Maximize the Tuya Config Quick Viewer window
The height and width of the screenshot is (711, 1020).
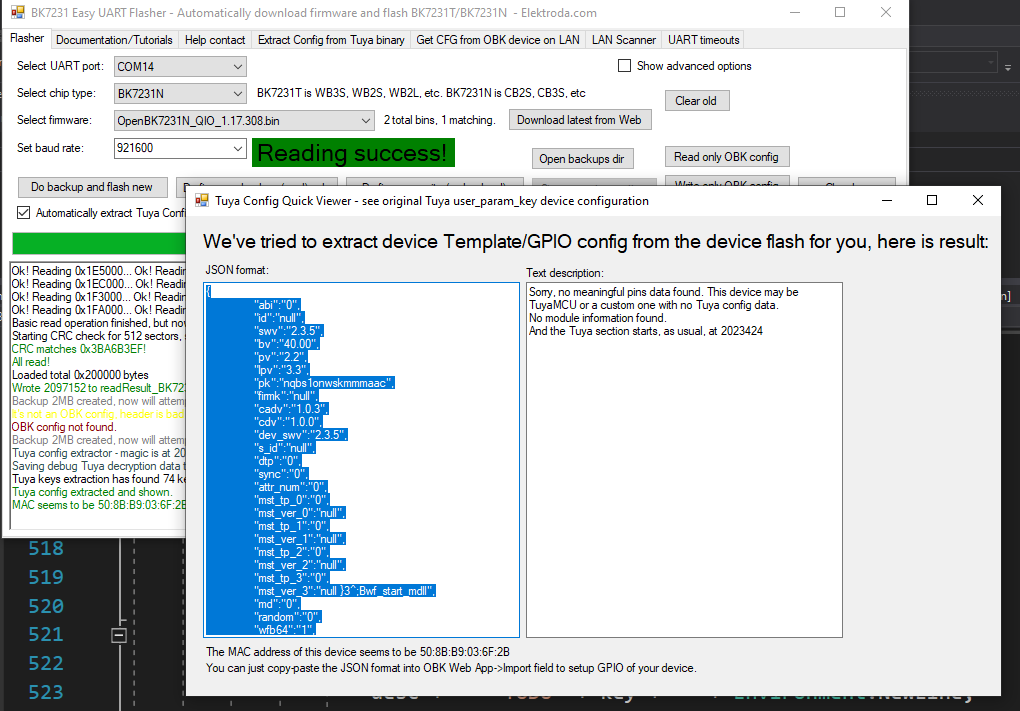pyautogui.click(x=932, y=200)
